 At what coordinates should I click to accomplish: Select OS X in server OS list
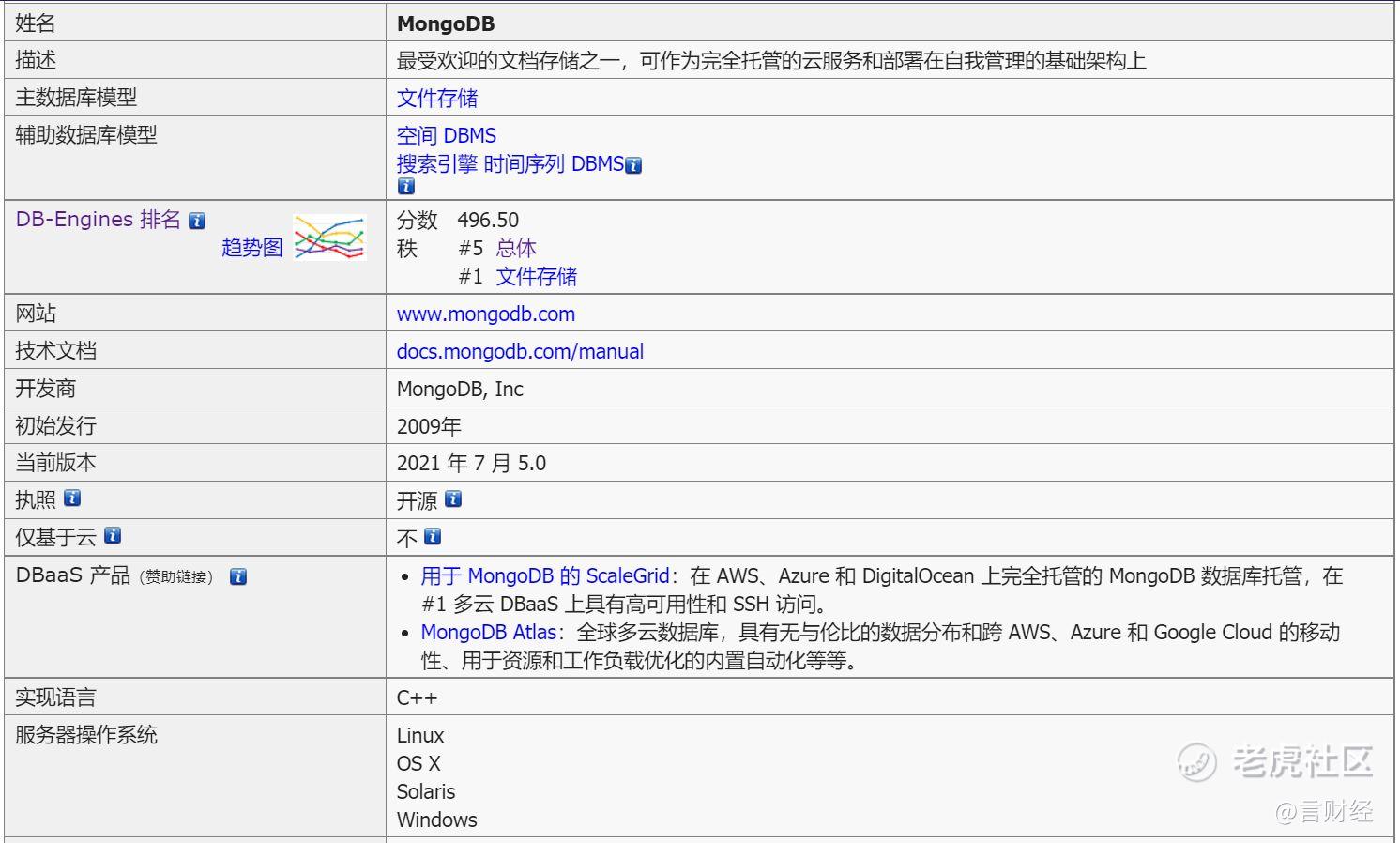point(418,763)
